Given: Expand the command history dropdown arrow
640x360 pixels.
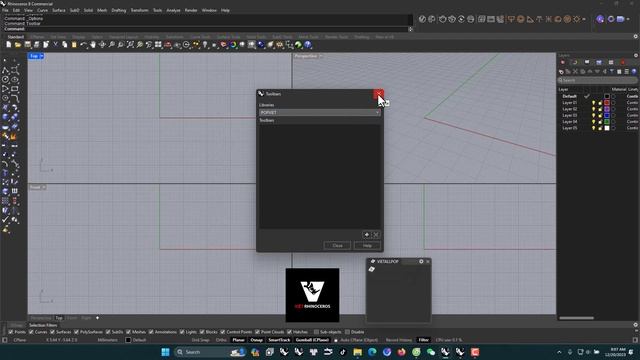Looking at the screenshot, I should point(410,29).
